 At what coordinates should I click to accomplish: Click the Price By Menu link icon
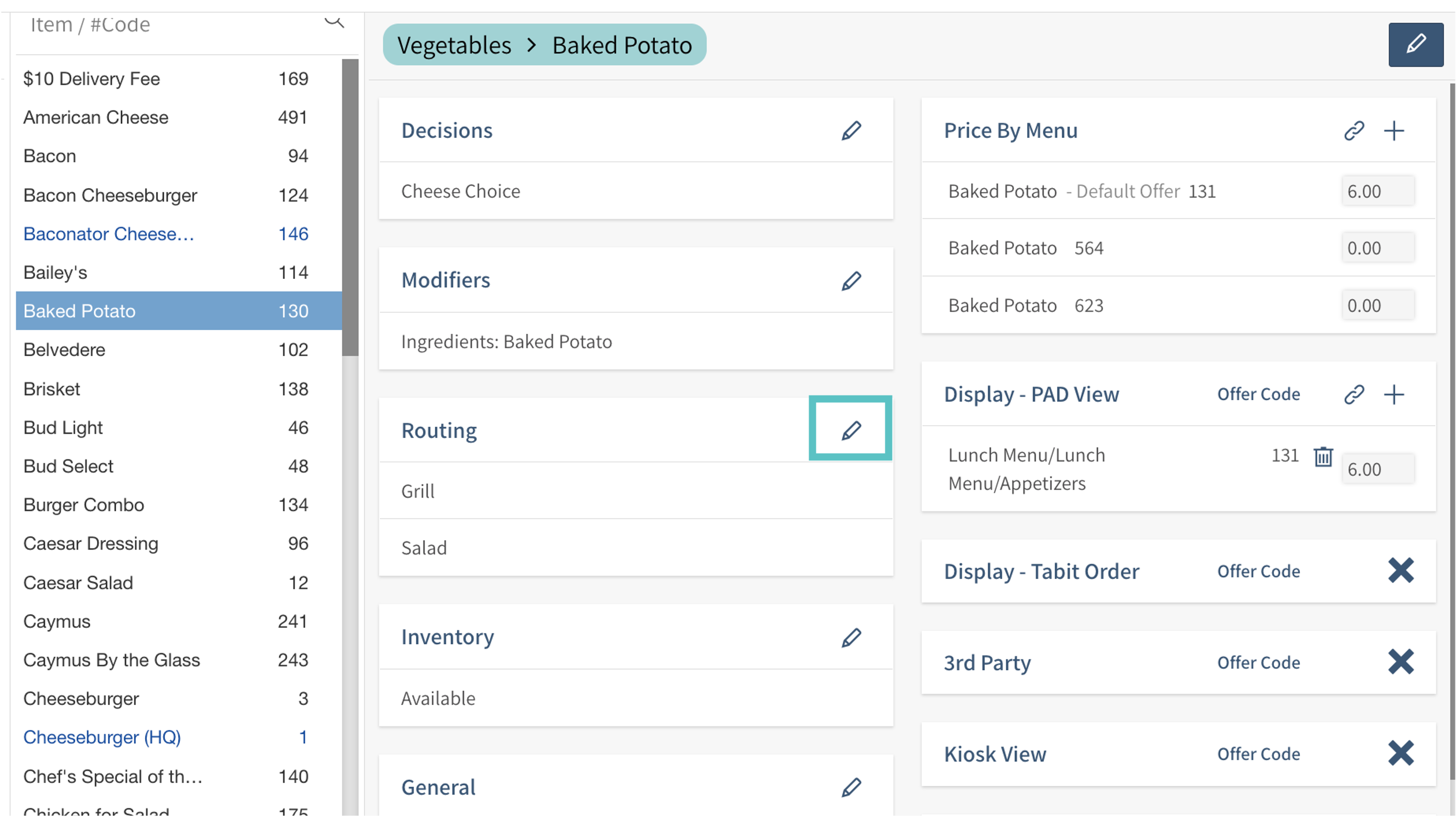click(x=1354, y=131)
